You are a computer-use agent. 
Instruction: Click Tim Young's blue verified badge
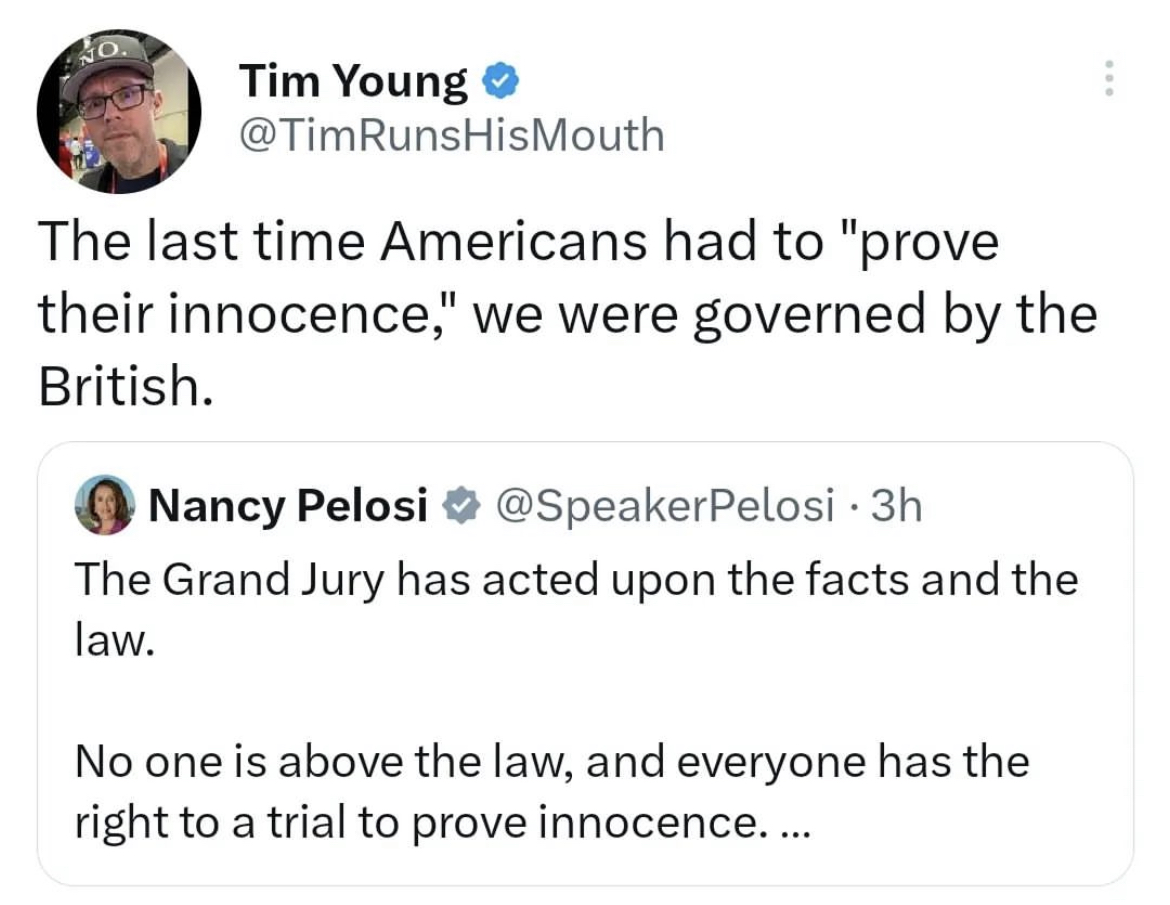pyautogui.click(x=500, y=80)
